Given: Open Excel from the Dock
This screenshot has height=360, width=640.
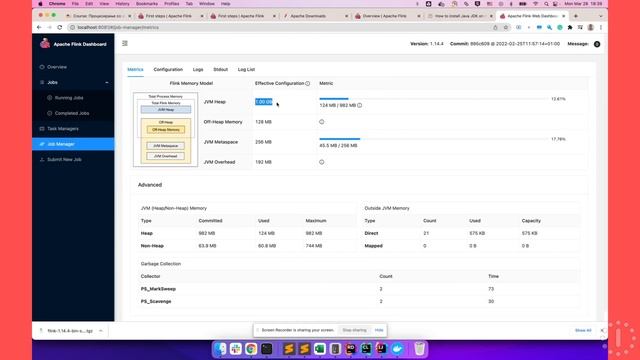Looking at the screenshot, I should pyautogui.click(x=320, y=349).
